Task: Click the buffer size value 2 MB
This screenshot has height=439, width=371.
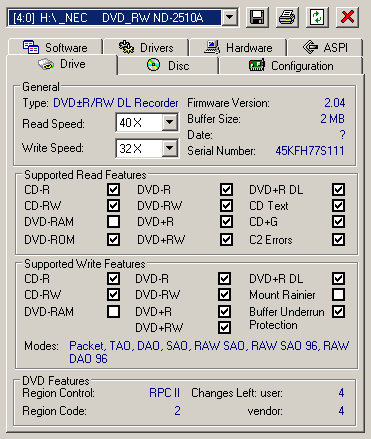Action: point(332,119)
